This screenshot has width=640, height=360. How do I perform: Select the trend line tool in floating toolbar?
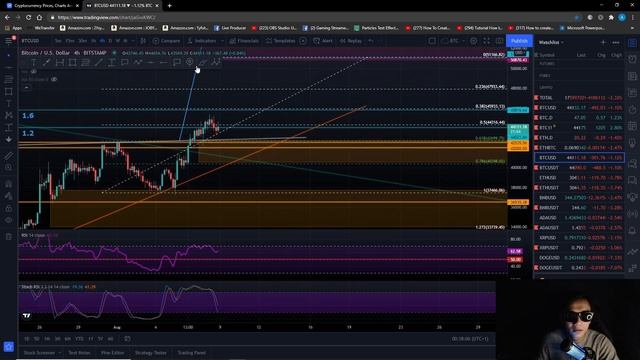pos(99,62)
